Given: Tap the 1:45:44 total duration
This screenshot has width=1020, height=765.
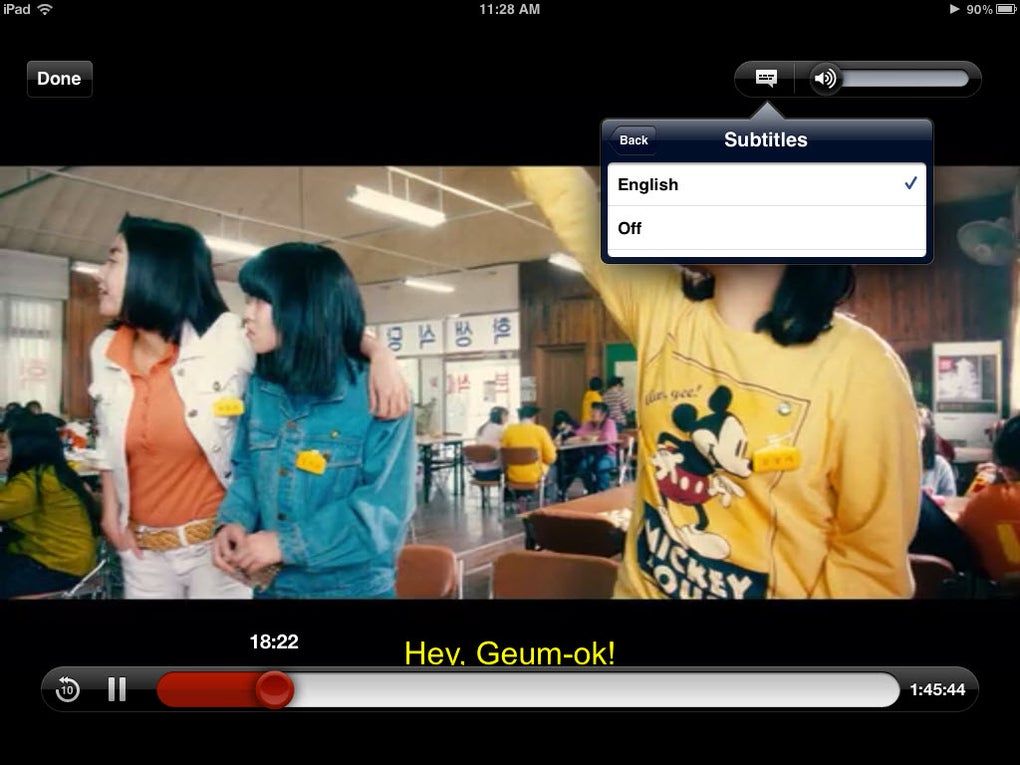Looking at the screenshot, I should tap(937, 690).
